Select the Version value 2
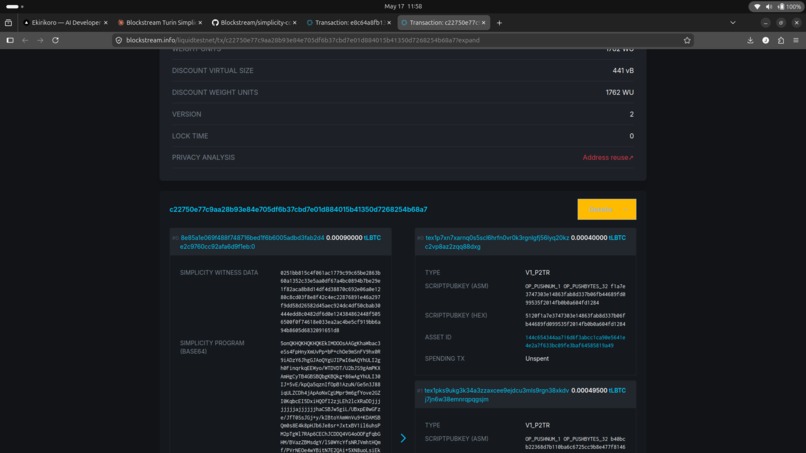 [632, 114]
